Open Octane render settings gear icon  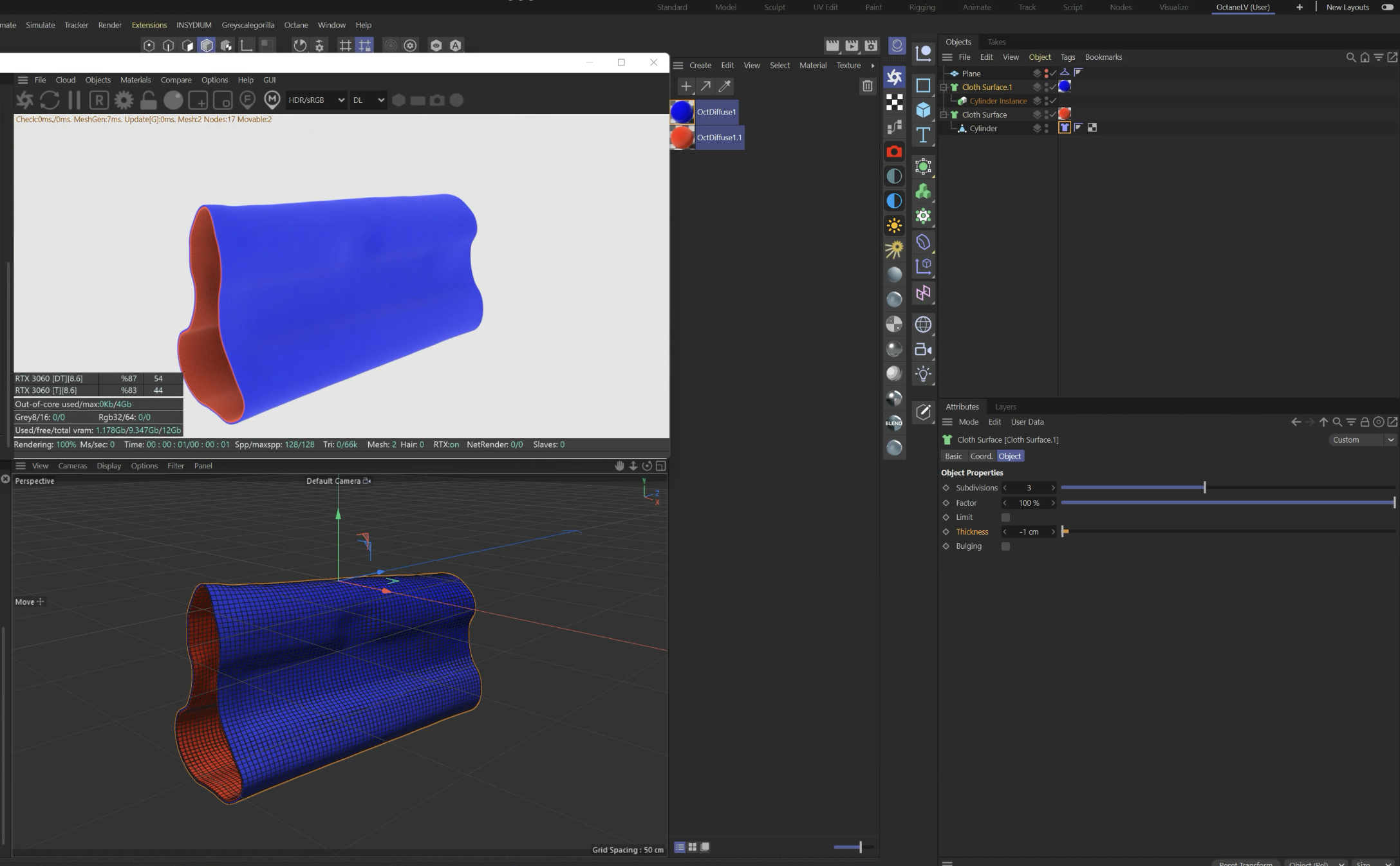click(x=124, y=100)
